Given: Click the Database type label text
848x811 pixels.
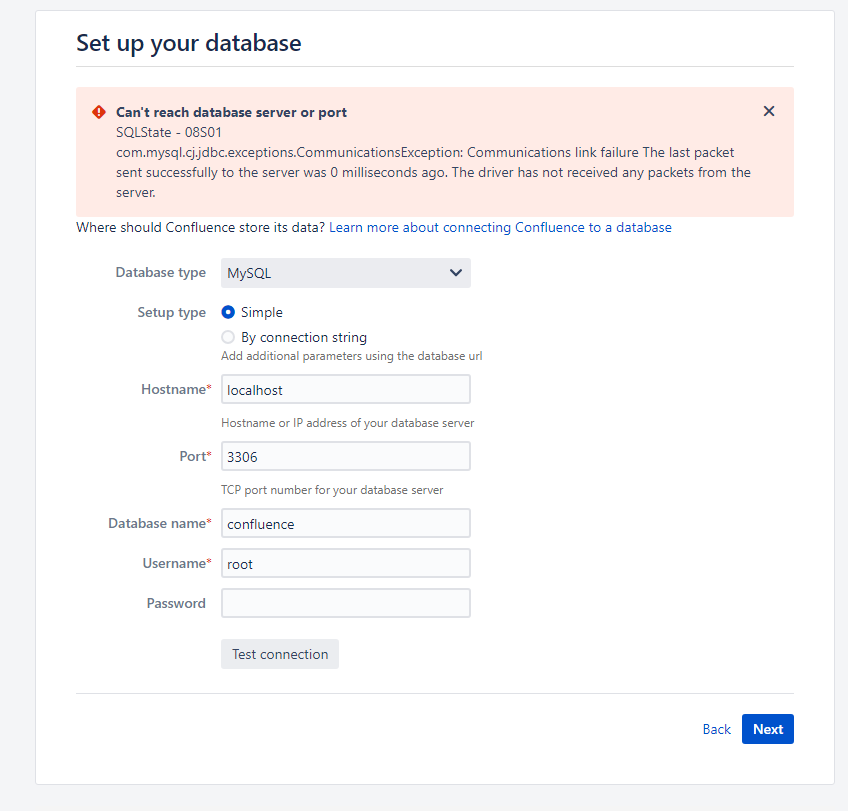Looking at the screenshot, I should pyautogui.click(x=161, y=272).
